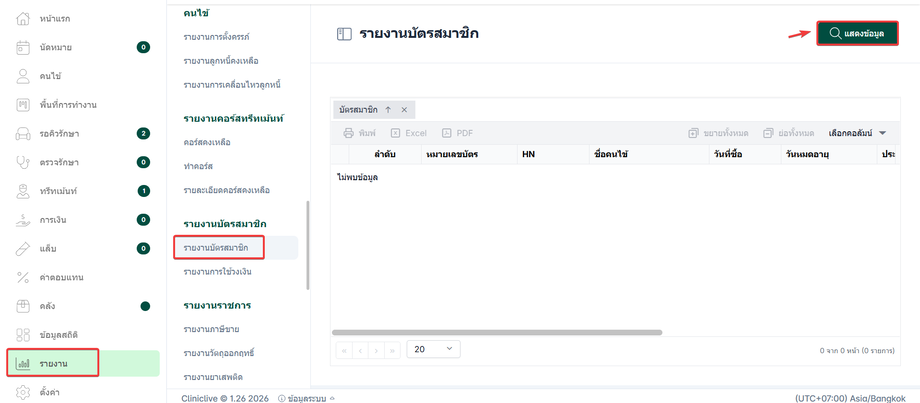Open the page size dropdown showing 20

[434, 348]
